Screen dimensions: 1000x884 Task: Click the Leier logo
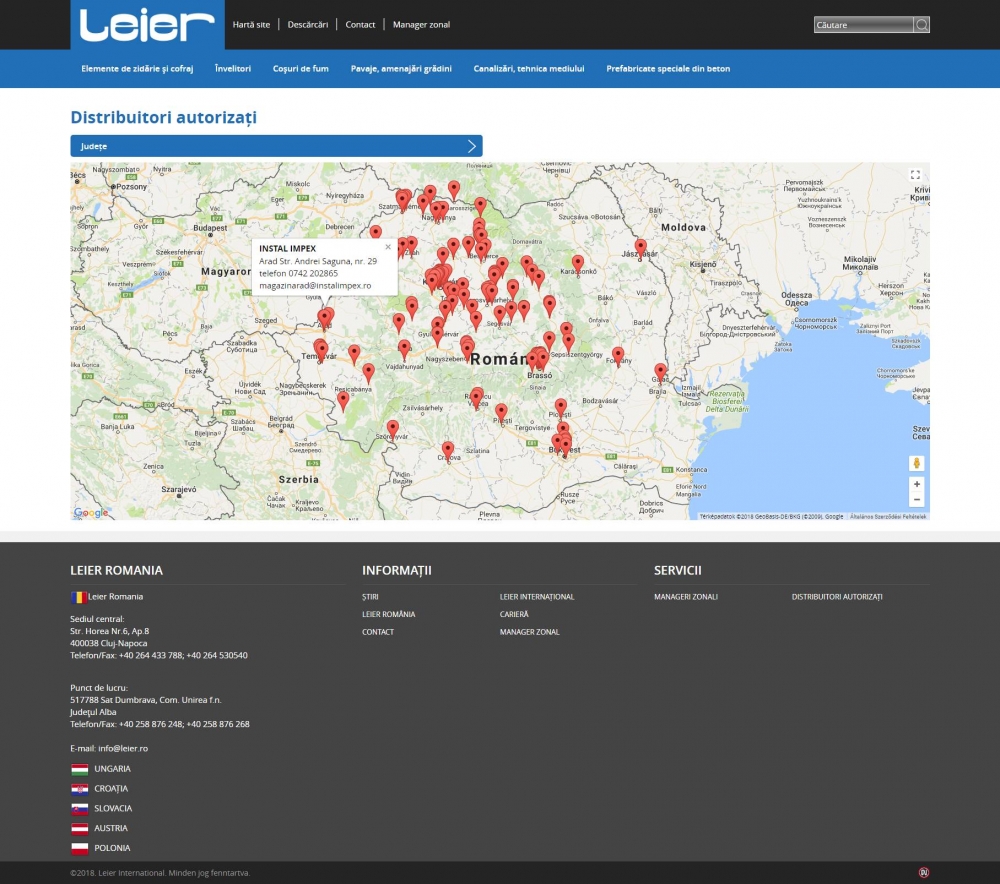click(x=147, y=25)
